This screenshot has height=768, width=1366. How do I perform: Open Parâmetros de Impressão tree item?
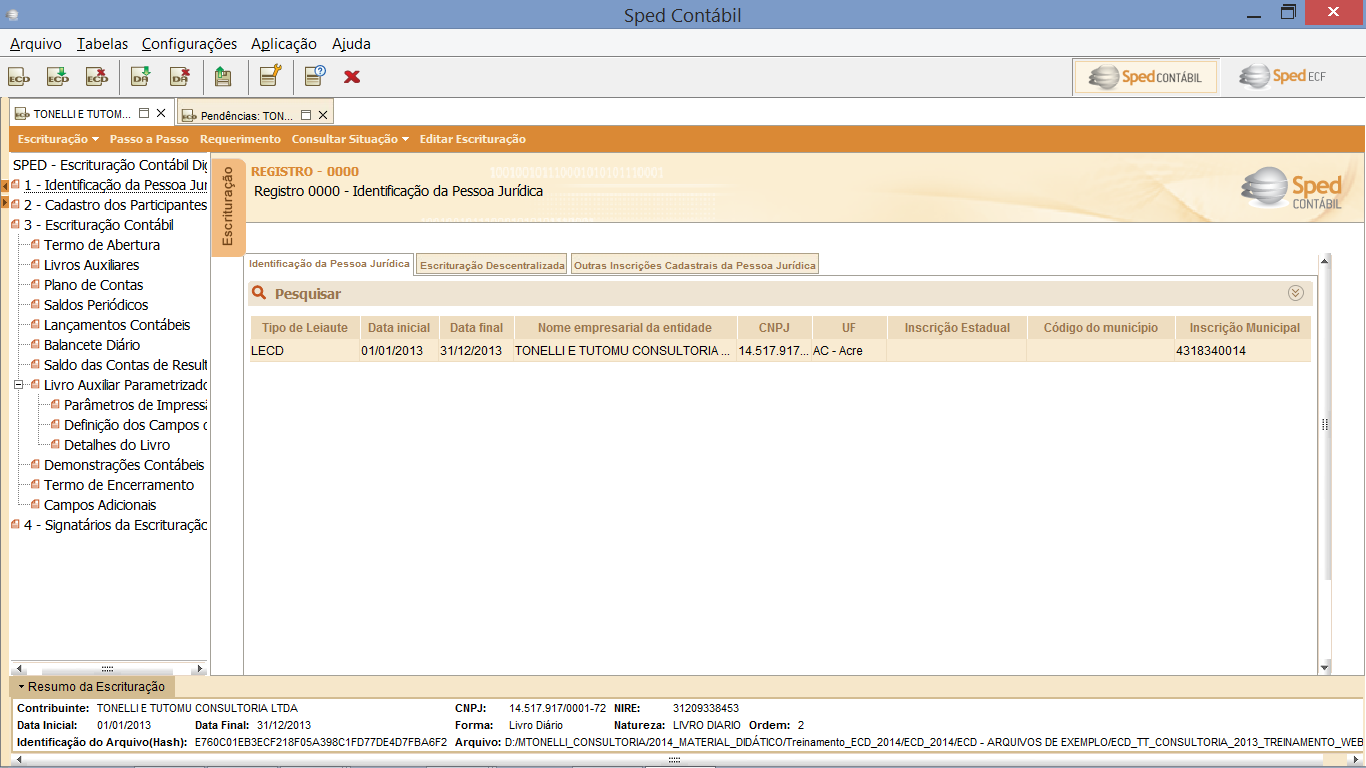pyautogui.click(x=135, y=405)
